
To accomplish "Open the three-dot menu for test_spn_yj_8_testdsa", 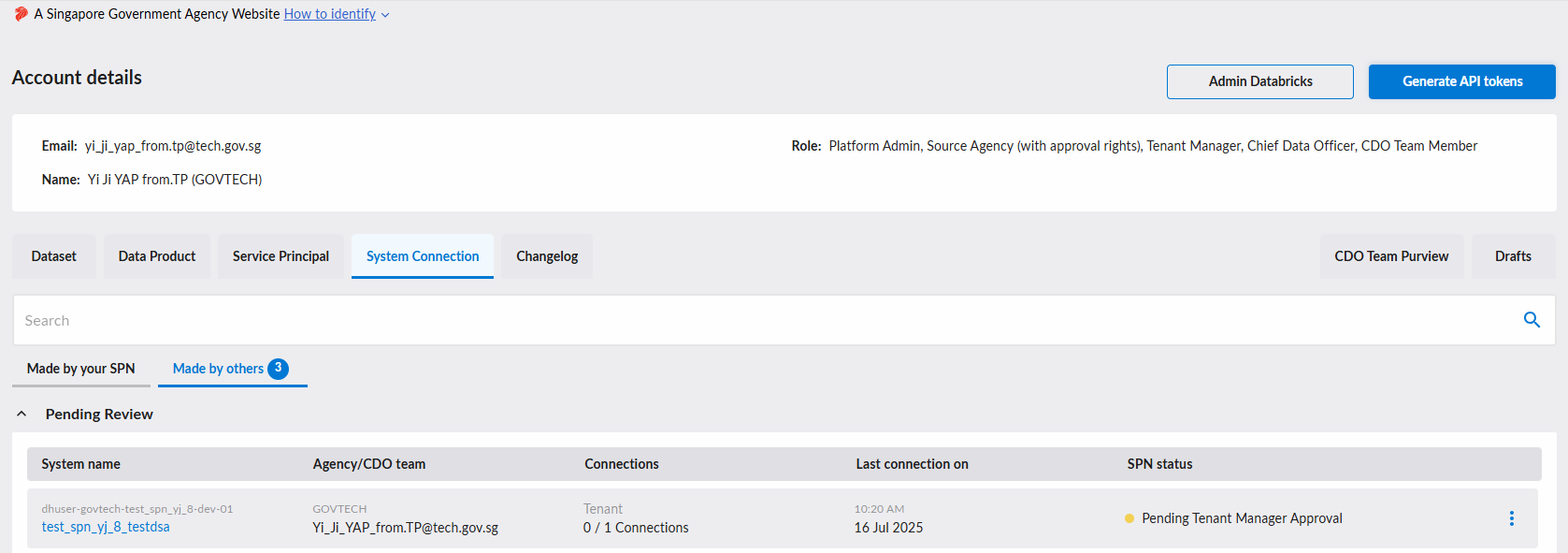I will click(x=1511, y=518).
